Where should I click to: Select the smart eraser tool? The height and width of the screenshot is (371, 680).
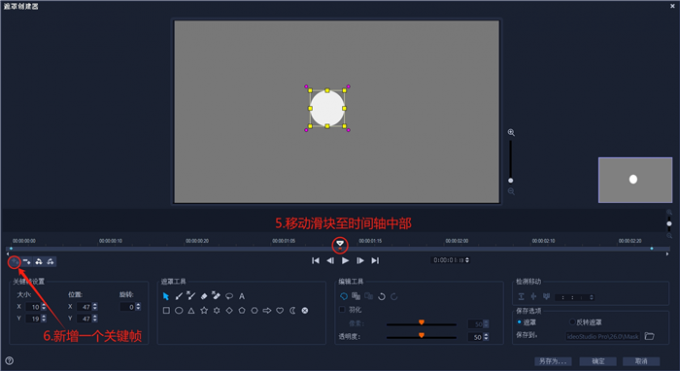[x=216, y=296]
